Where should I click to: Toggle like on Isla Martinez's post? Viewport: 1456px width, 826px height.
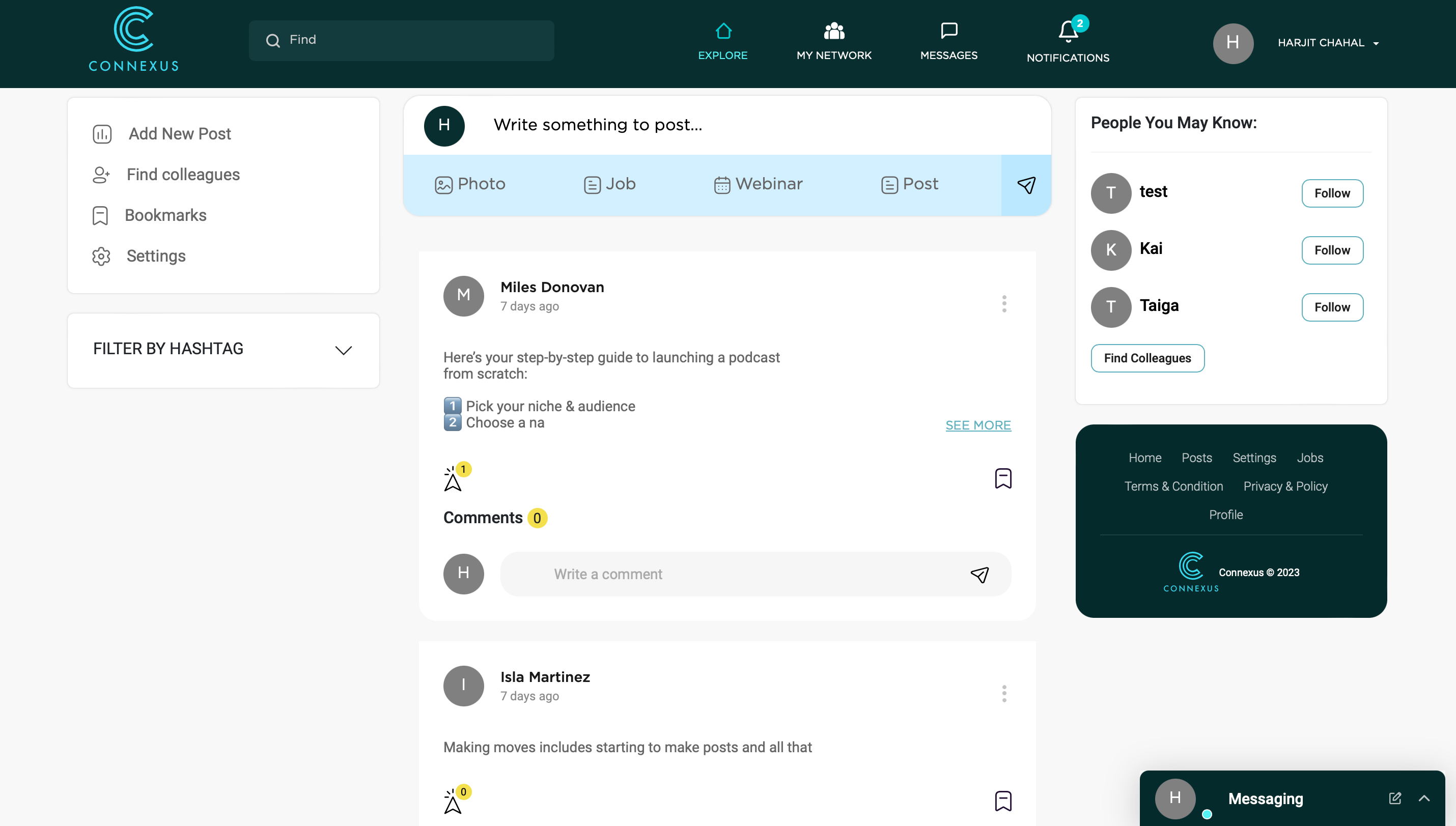pyautogui.click(x=452, y=802)
